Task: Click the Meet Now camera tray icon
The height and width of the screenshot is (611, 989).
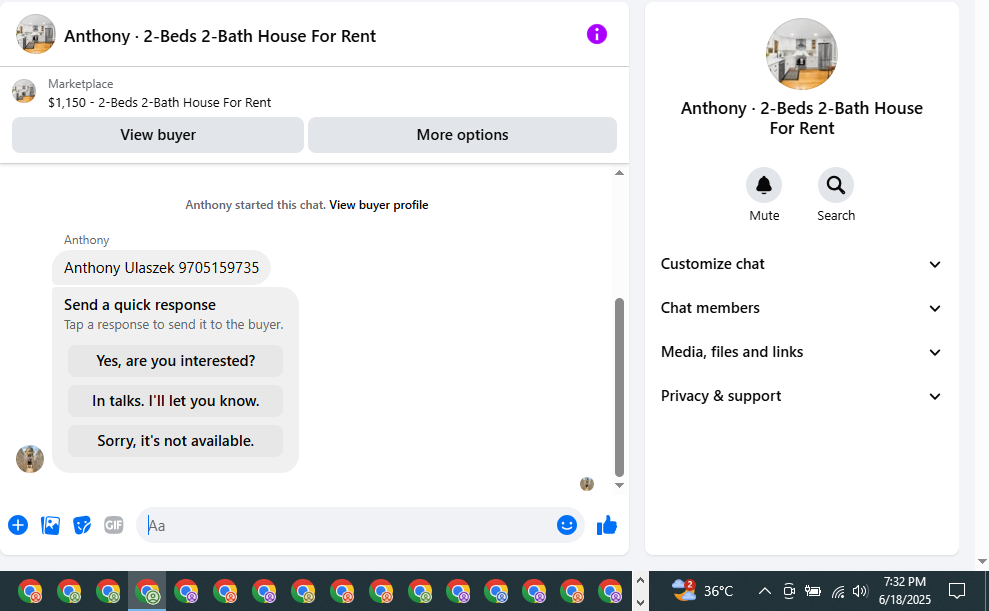Action: point(788,591)
